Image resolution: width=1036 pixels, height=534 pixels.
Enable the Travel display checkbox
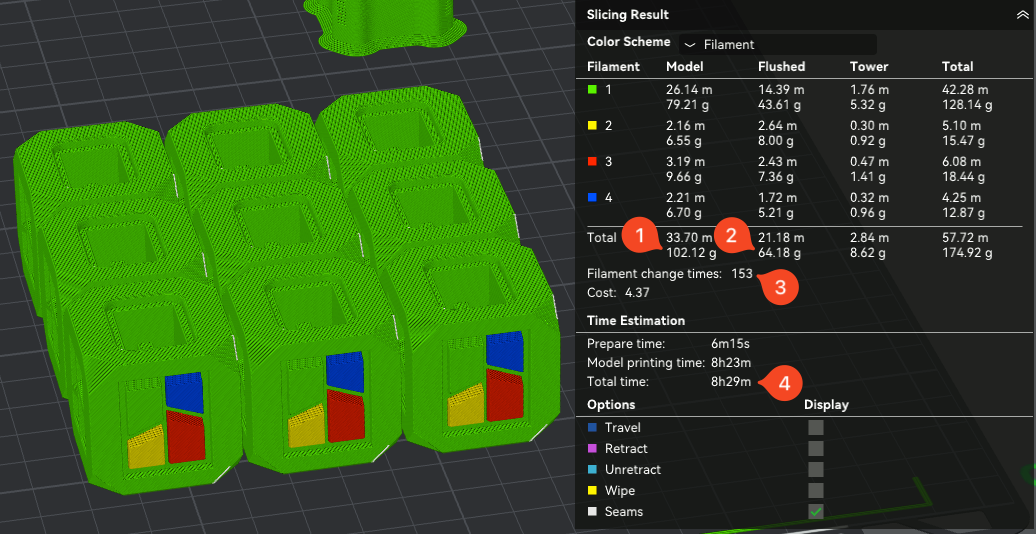coord(816,427)
